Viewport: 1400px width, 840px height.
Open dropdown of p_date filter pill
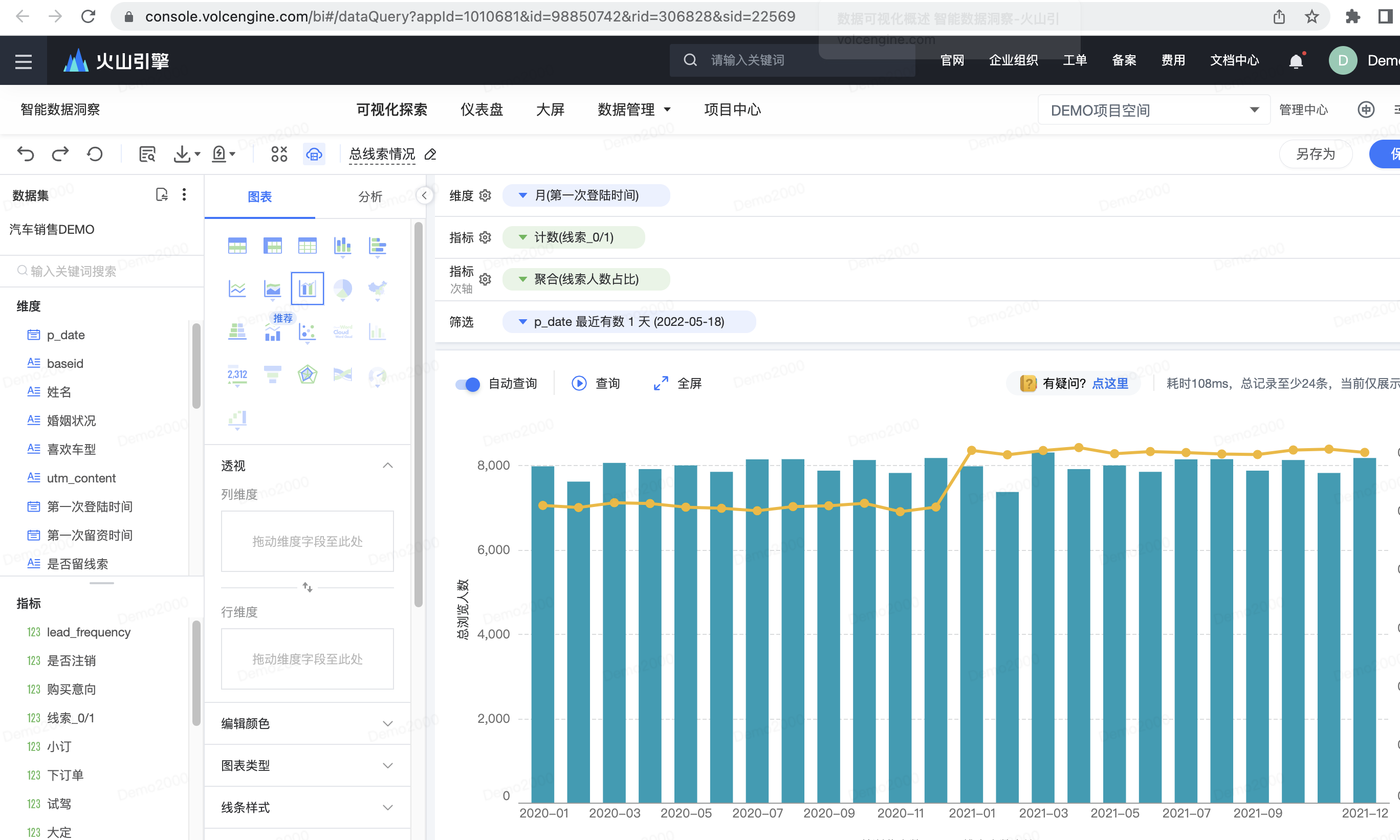(x=523, y=321)
